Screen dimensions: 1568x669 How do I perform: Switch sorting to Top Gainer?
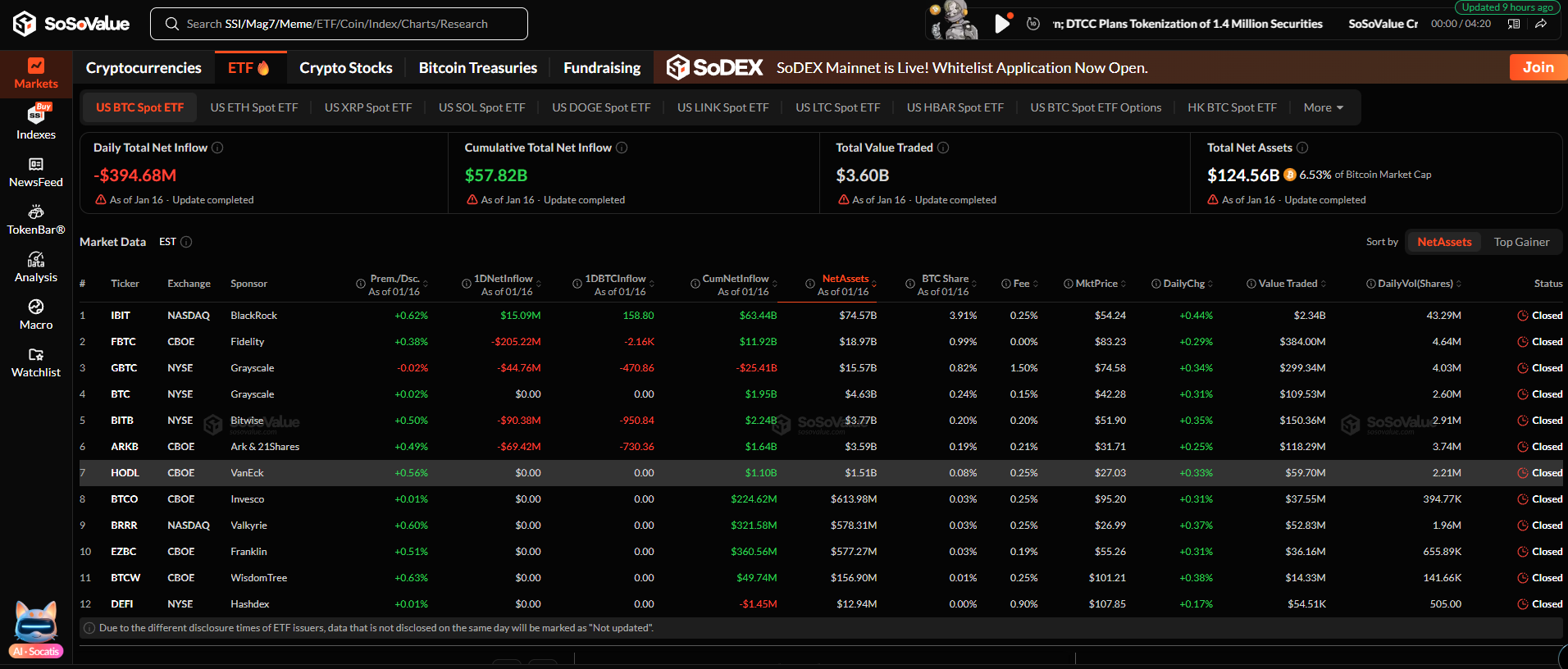pyautogui.click(x=1521, y=242)
